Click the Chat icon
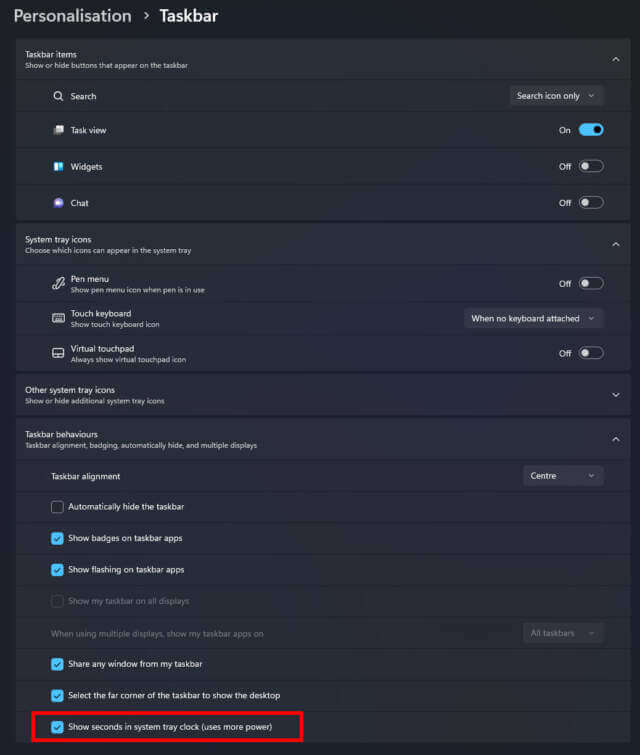This screenshot has height=755, width=640. click(x=58, y=203)
